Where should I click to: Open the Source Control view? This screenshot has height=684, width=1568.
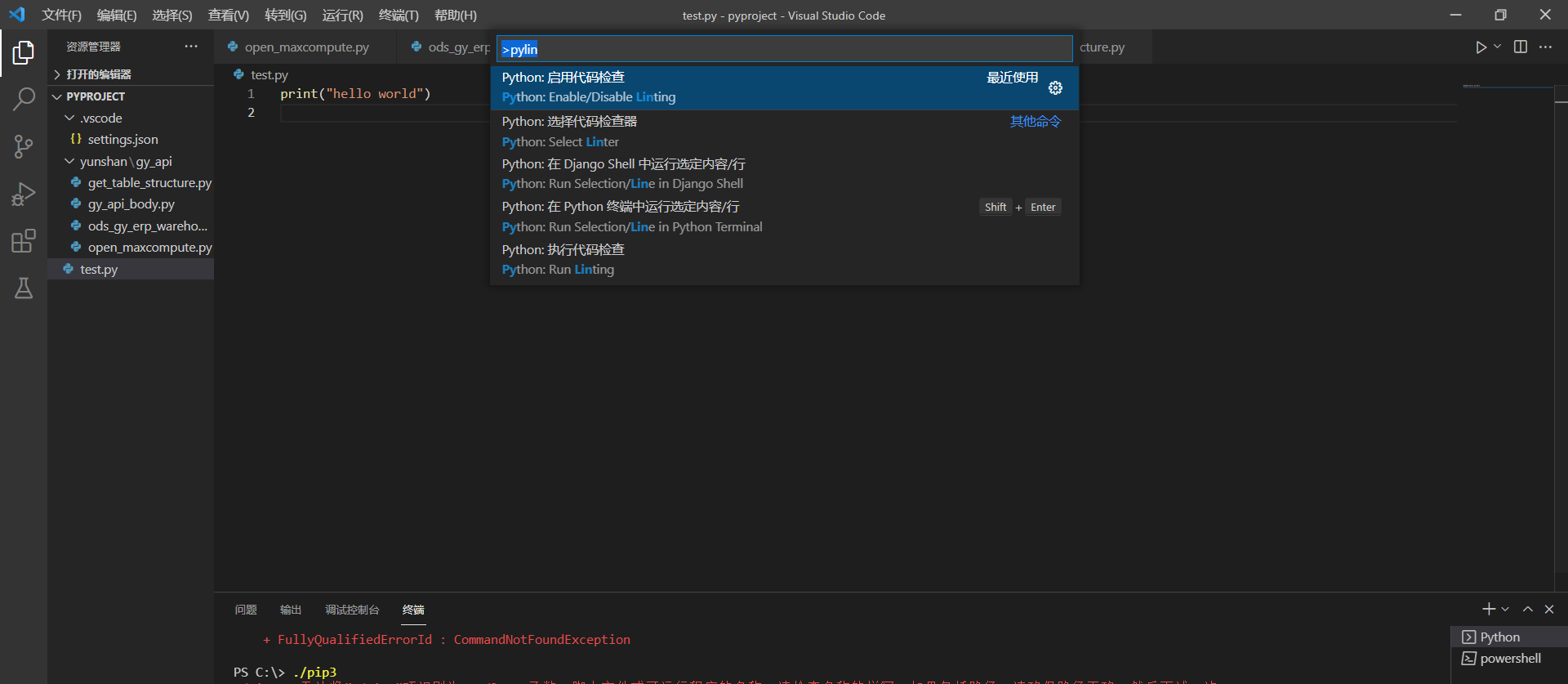24,147
